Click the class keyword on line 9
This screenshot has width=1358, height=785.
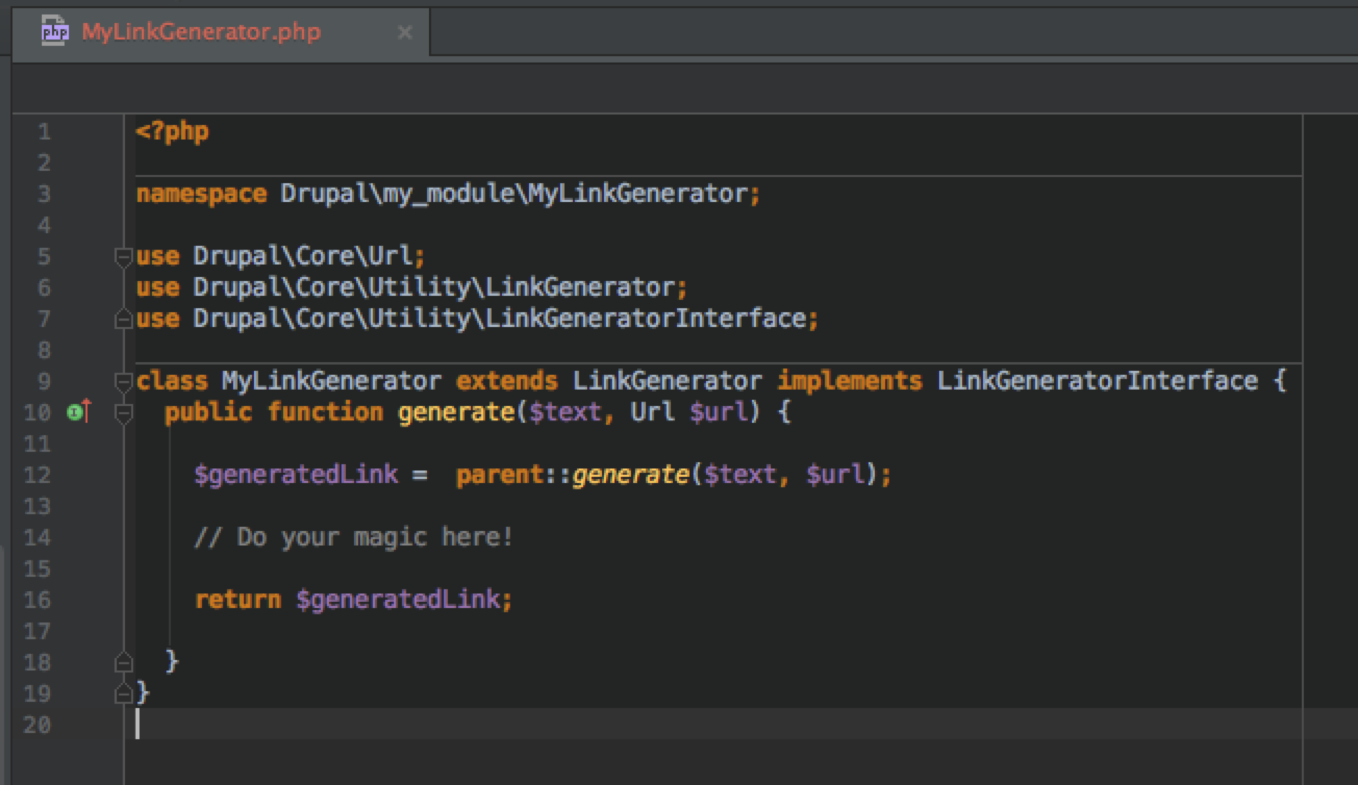pyautogui.click(x=173, y=381)
